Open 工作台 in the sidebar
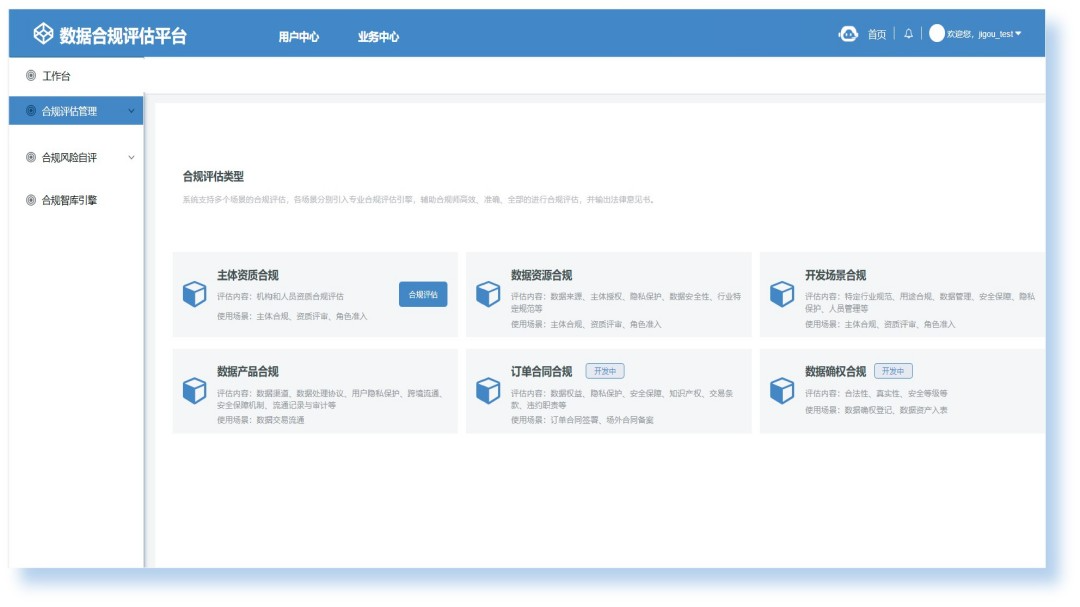The height and width of the screenshot is (607, 1080). tap(56, 76)
